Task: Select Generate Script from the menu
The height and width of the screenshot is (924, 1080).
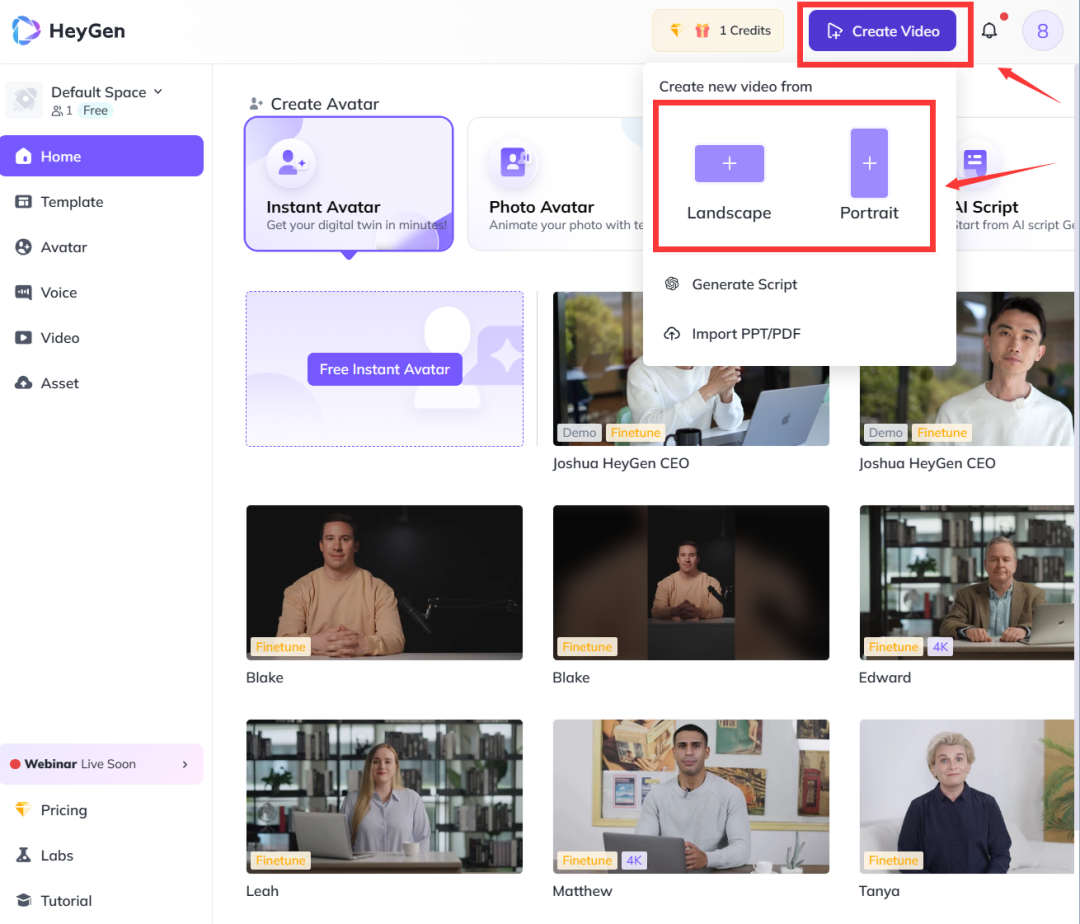Action: (x=799, y=284)
